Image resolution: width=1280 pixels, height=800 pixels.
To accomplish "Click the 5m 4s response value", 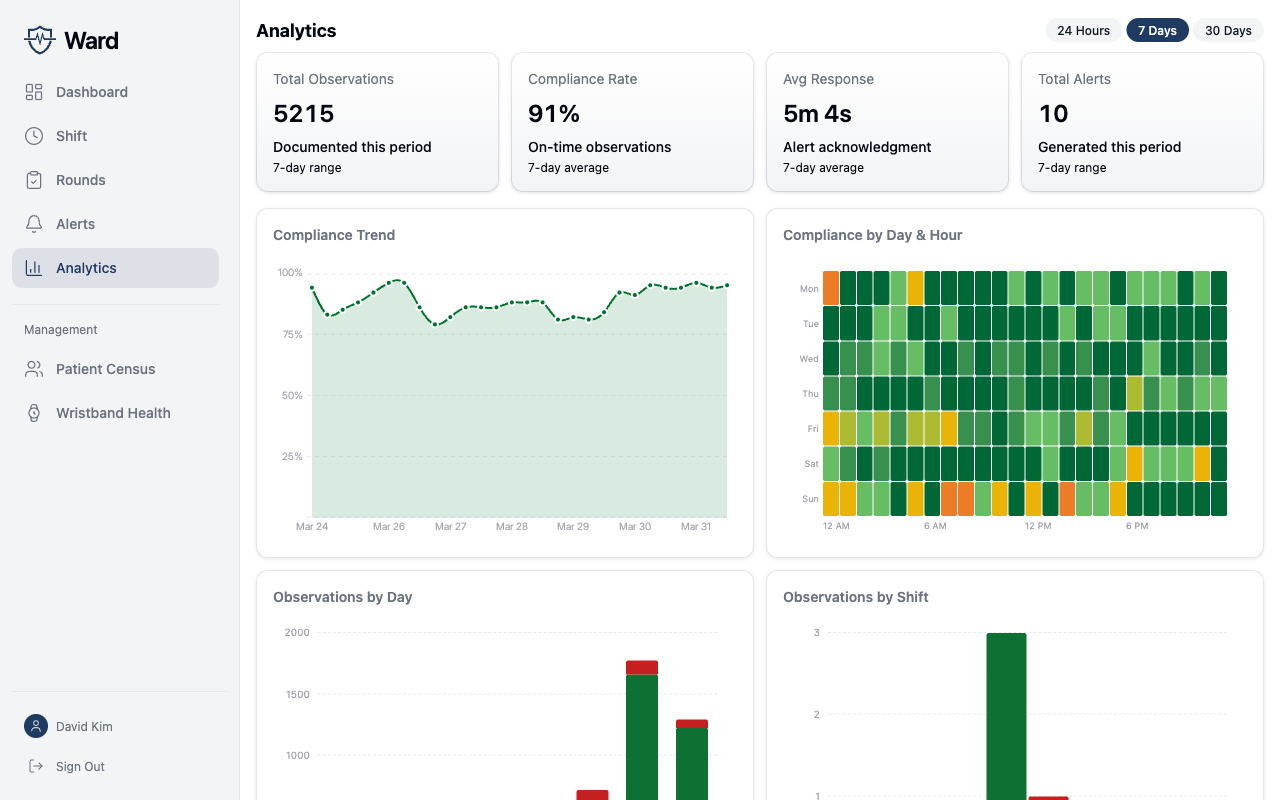I will pos(817,114).
